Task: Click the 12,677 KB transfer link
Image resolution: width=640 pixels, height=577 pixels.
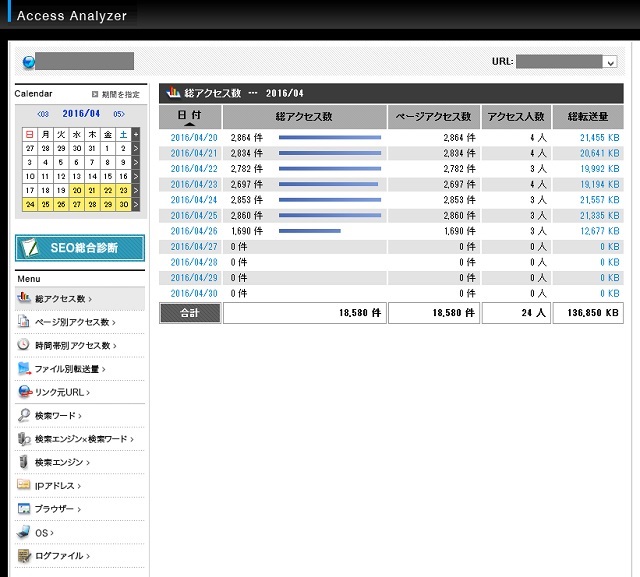Action: pos(600,231)
